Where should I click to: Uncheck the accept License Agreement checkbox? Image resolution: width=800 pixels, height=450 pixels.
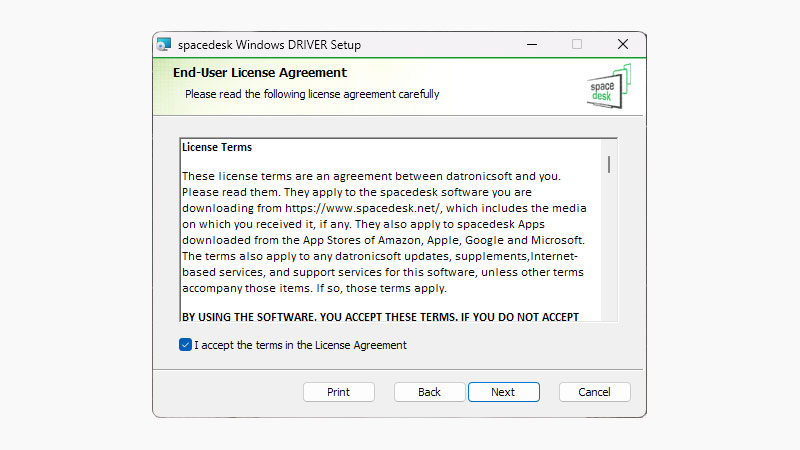pos(185,345)
